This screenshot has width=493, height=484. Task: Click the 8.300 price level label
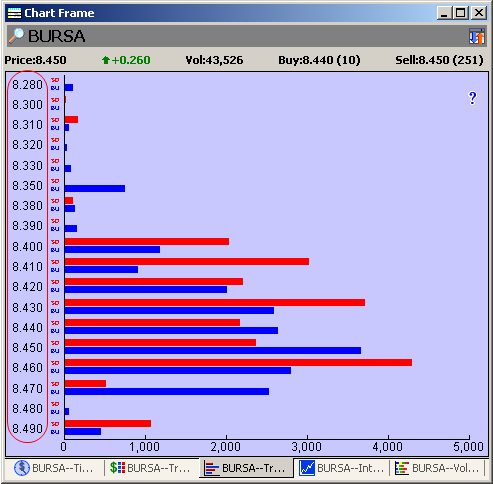coord(27,105)
